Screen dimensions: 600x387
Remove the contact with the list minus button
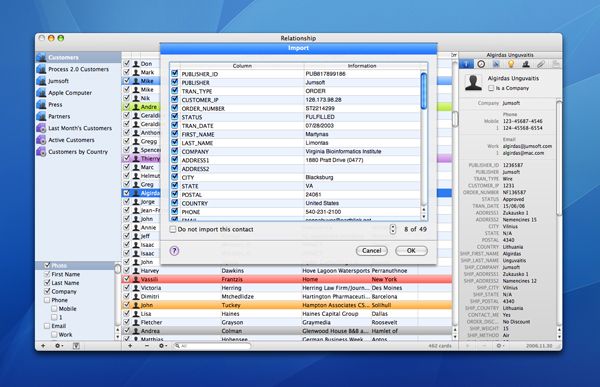(147, 346)
